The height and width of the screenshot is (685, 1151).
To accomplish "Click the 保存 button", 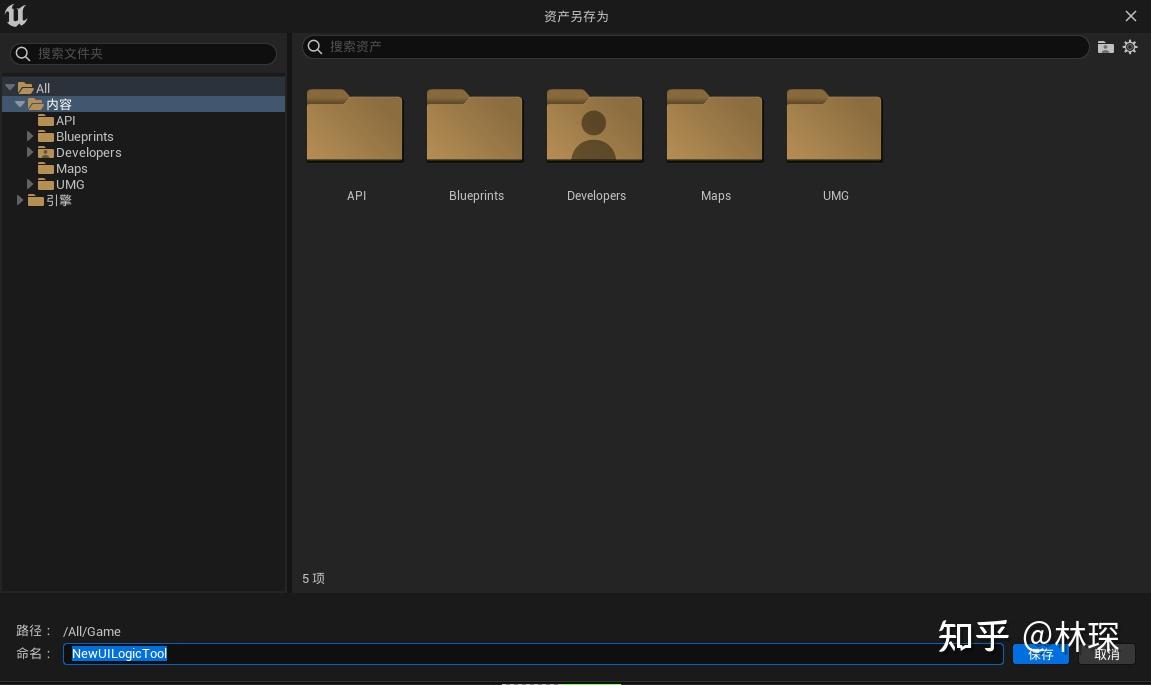I will (x=1040, y=654).
